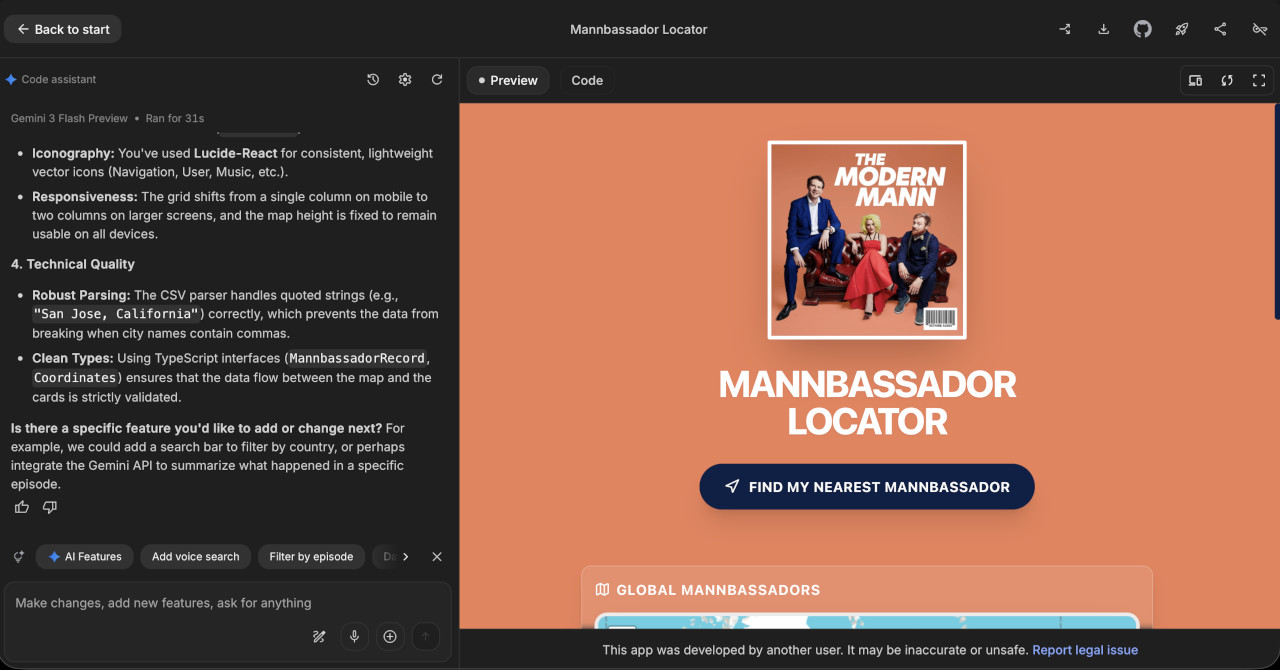
Task: Give the response a thumbs down
Action: (x=50, y=507)
